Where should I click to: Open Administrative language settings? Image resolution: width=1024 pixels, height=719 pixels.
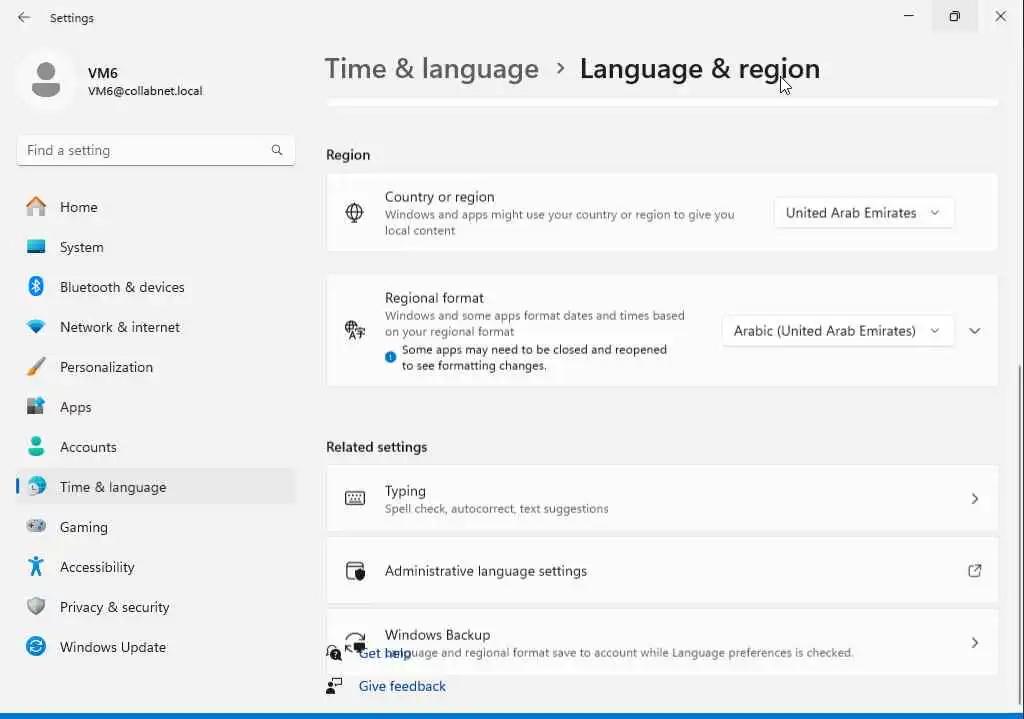pos(662,571)
